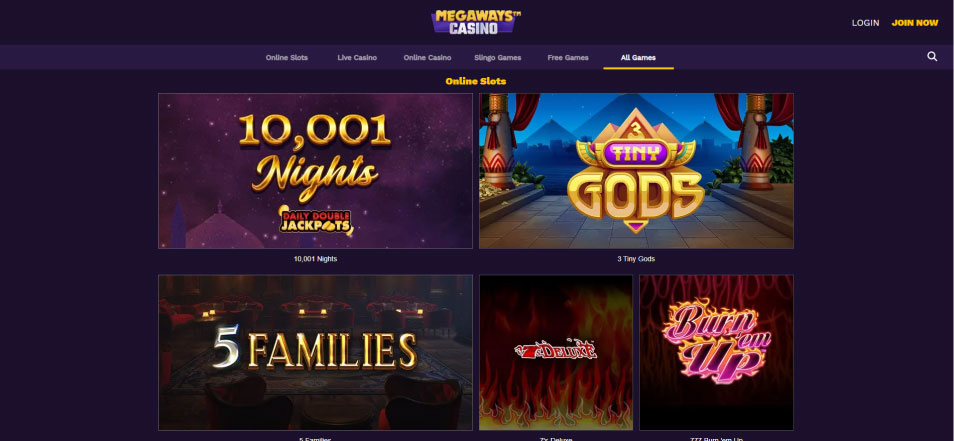Open the Free Games tab
The height and width of the screenshot is (441, 954).
click(568, 58)
